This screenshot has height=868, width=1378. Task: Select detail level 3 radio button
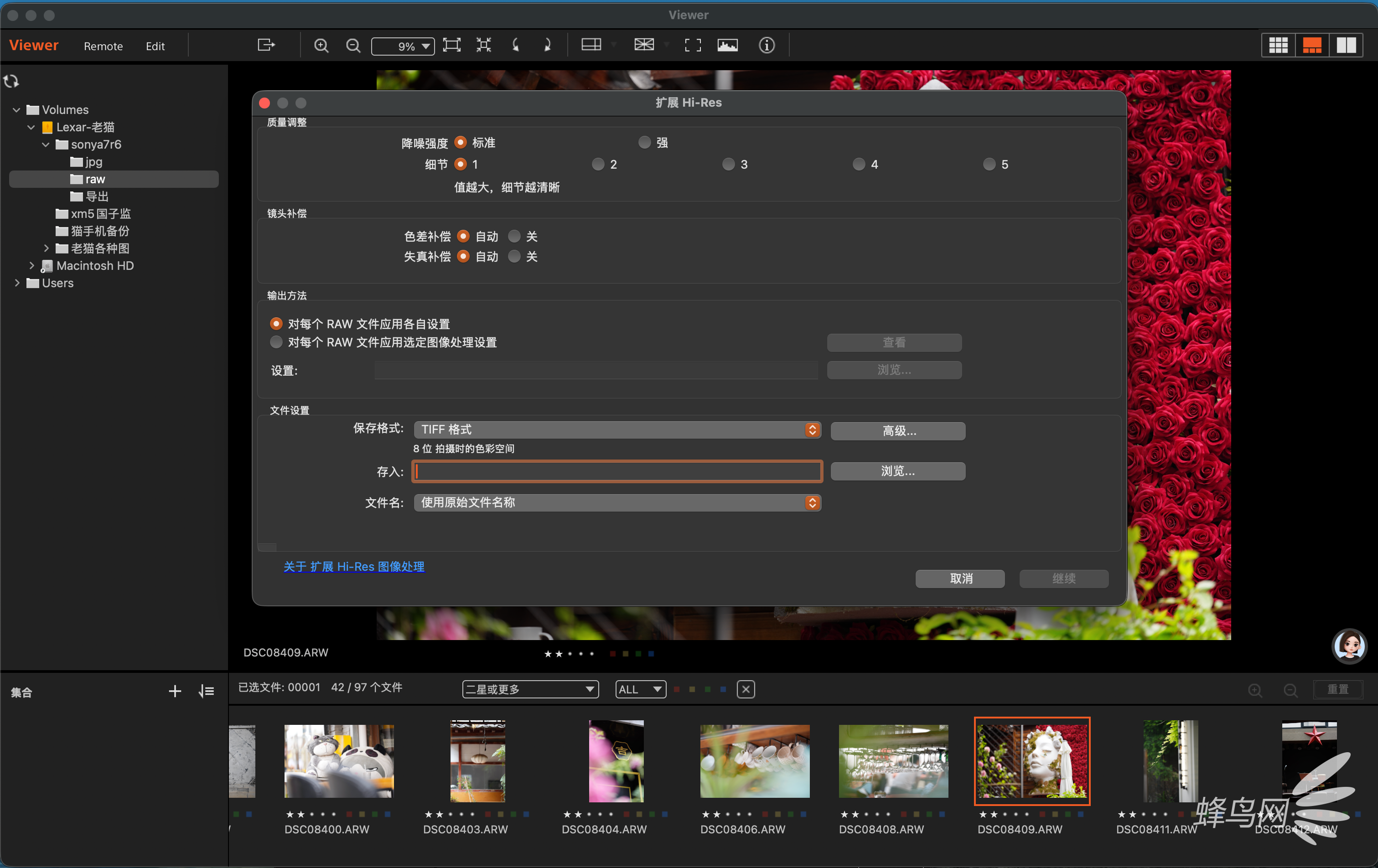729,164
